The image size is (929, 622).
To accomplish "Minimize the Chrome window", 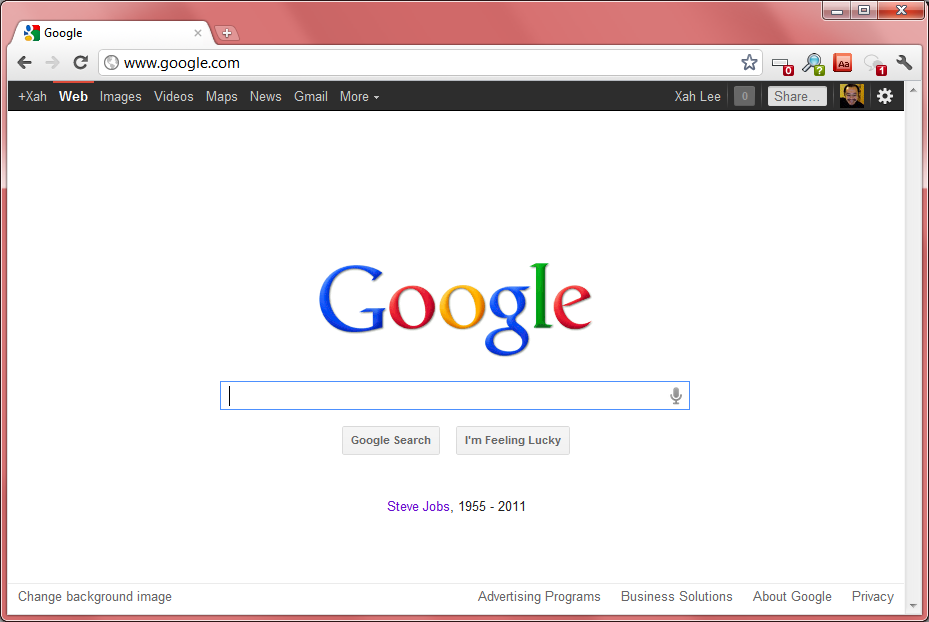I will (x=837, y=11).
